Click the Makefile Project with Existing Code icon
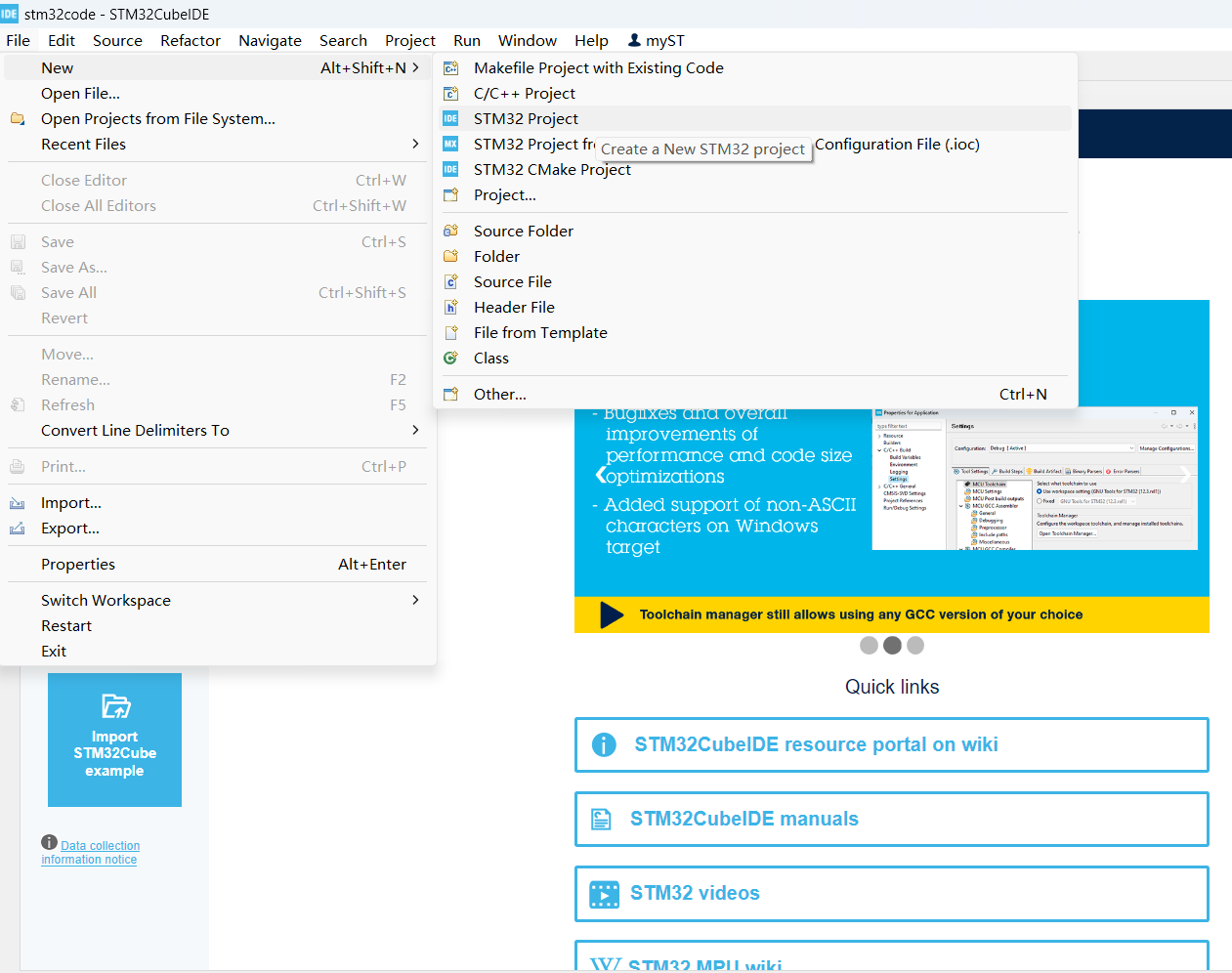The width and height of the screenshot is (1232, 973). click(x=450, y=68)
